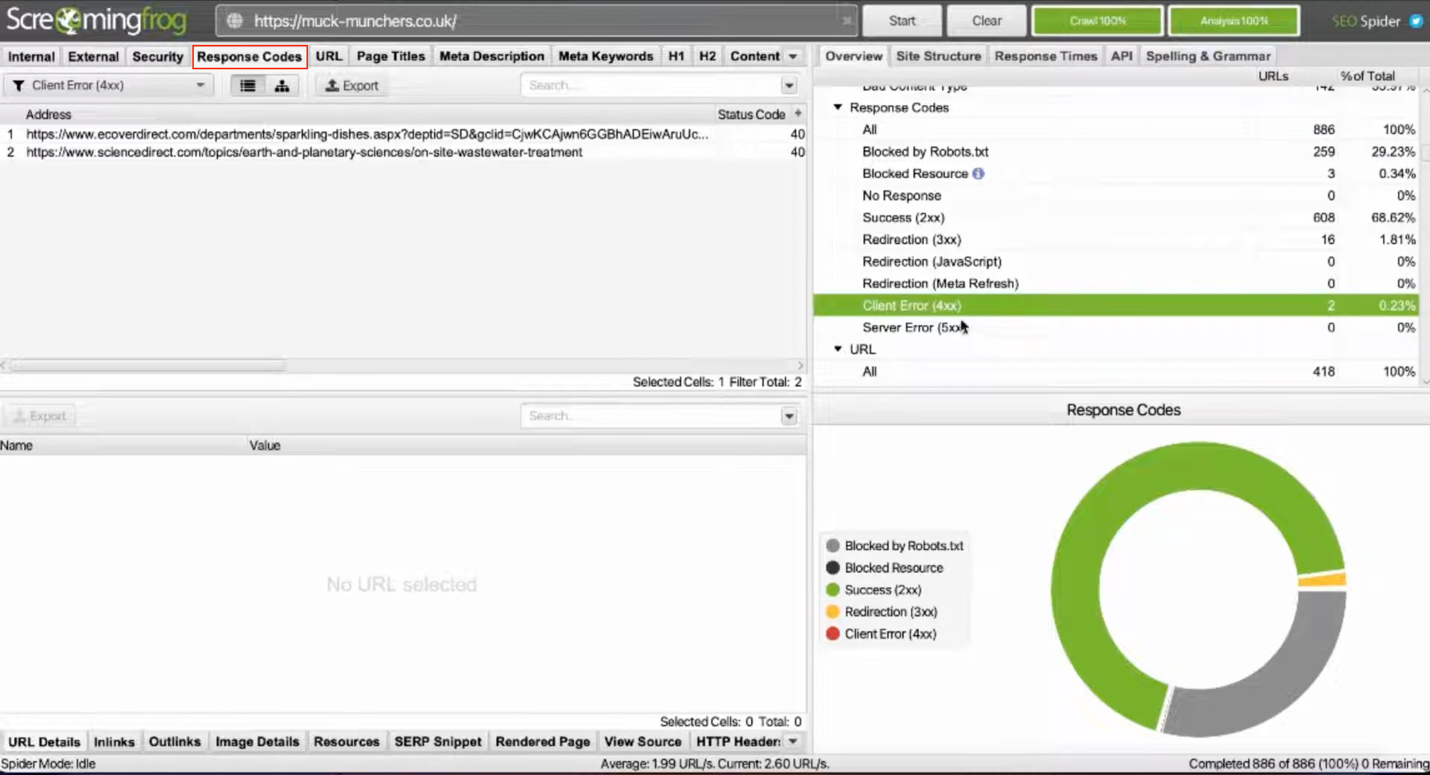Image resolution: width=1430 pixels, height=775 pixels.
Task: Switch to tree view icon
Action: click(x=282, y=86)
